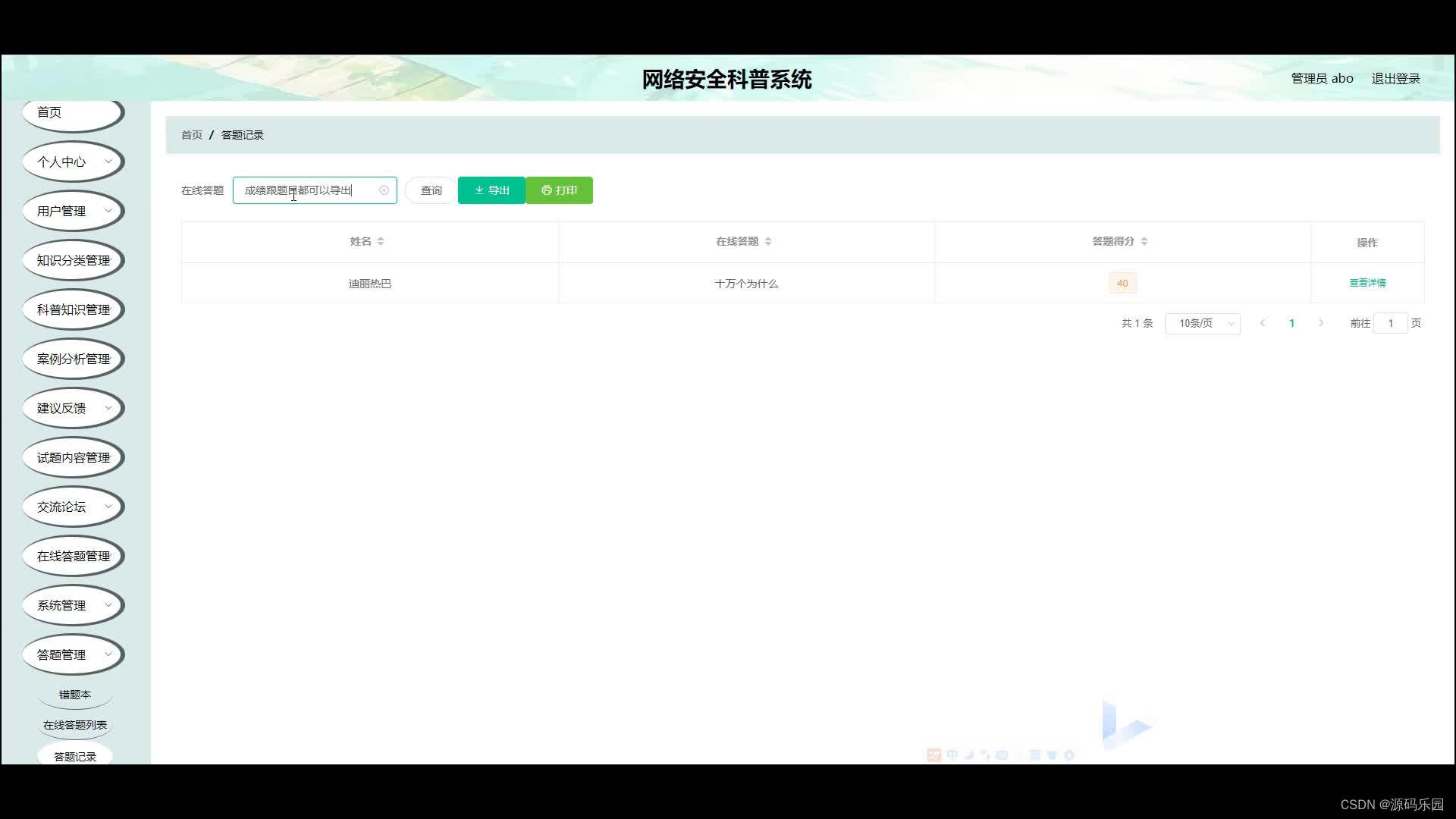1456x819 pixels.
Task: Click 退出登录 in header
Action: pyautogui.click(x=1395, y=79)
